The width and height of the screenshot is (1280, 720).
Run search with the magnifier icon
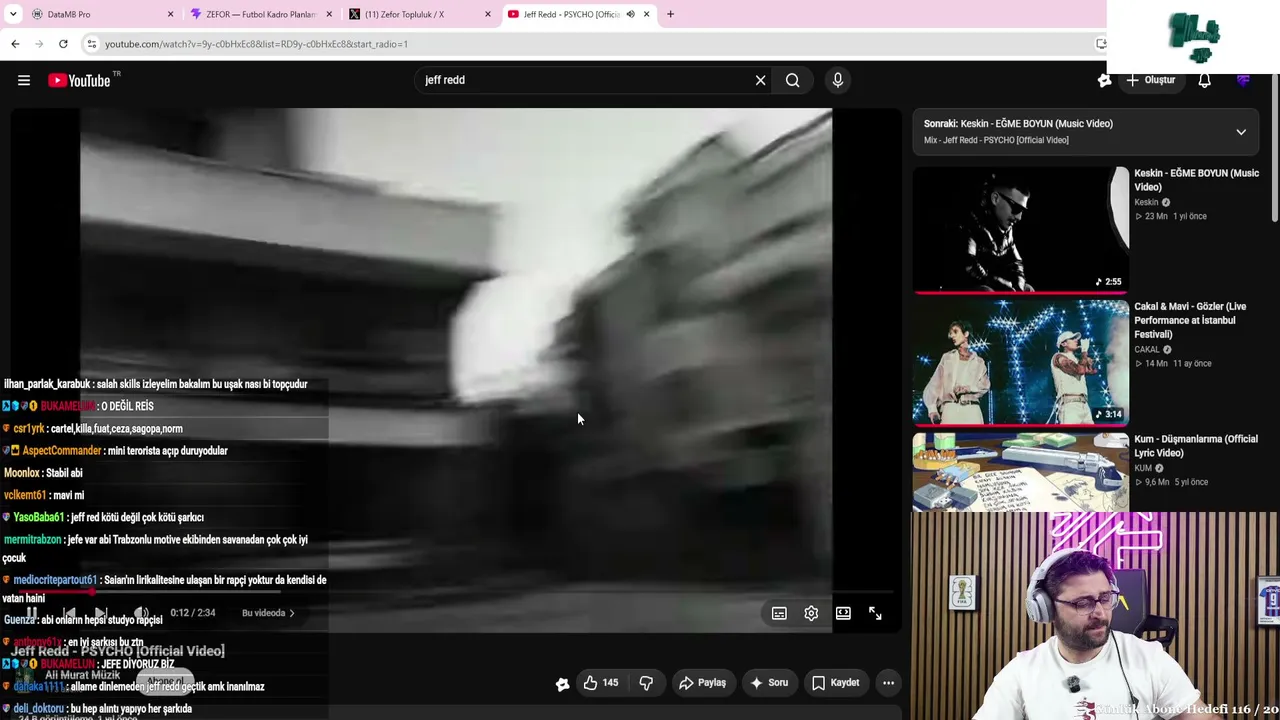pyautogui.click(x=792, y=80)
